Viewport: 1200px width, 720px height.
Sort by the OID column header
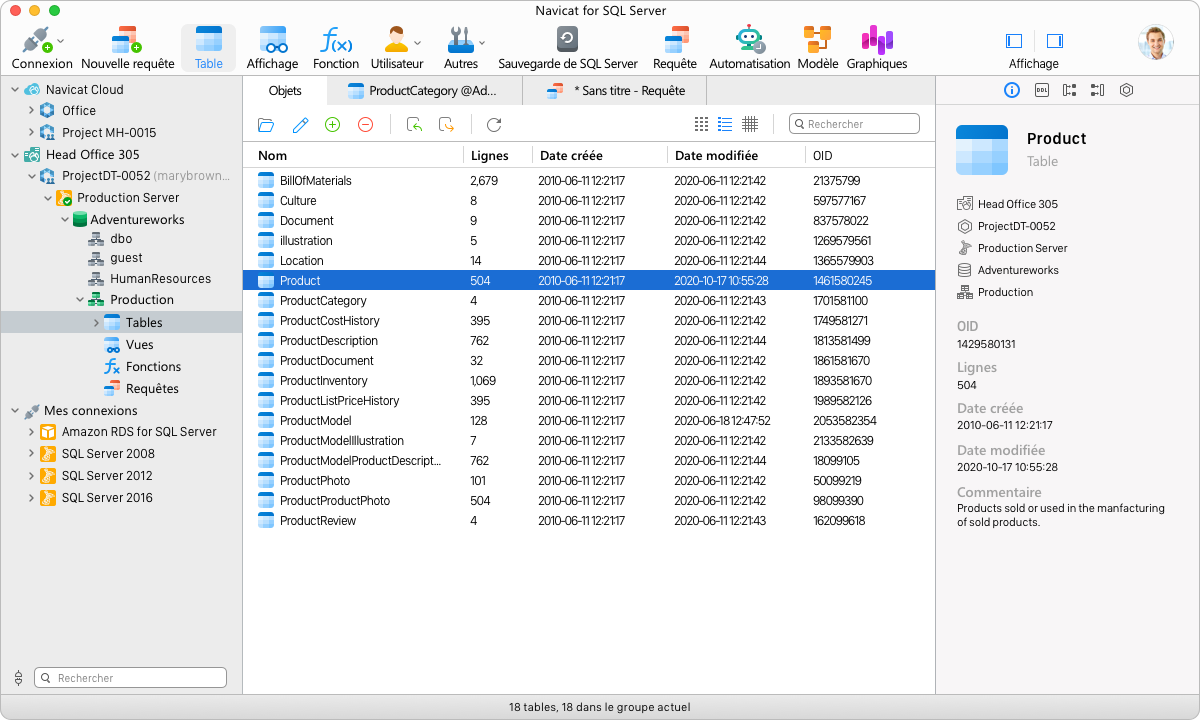[870, 156]
